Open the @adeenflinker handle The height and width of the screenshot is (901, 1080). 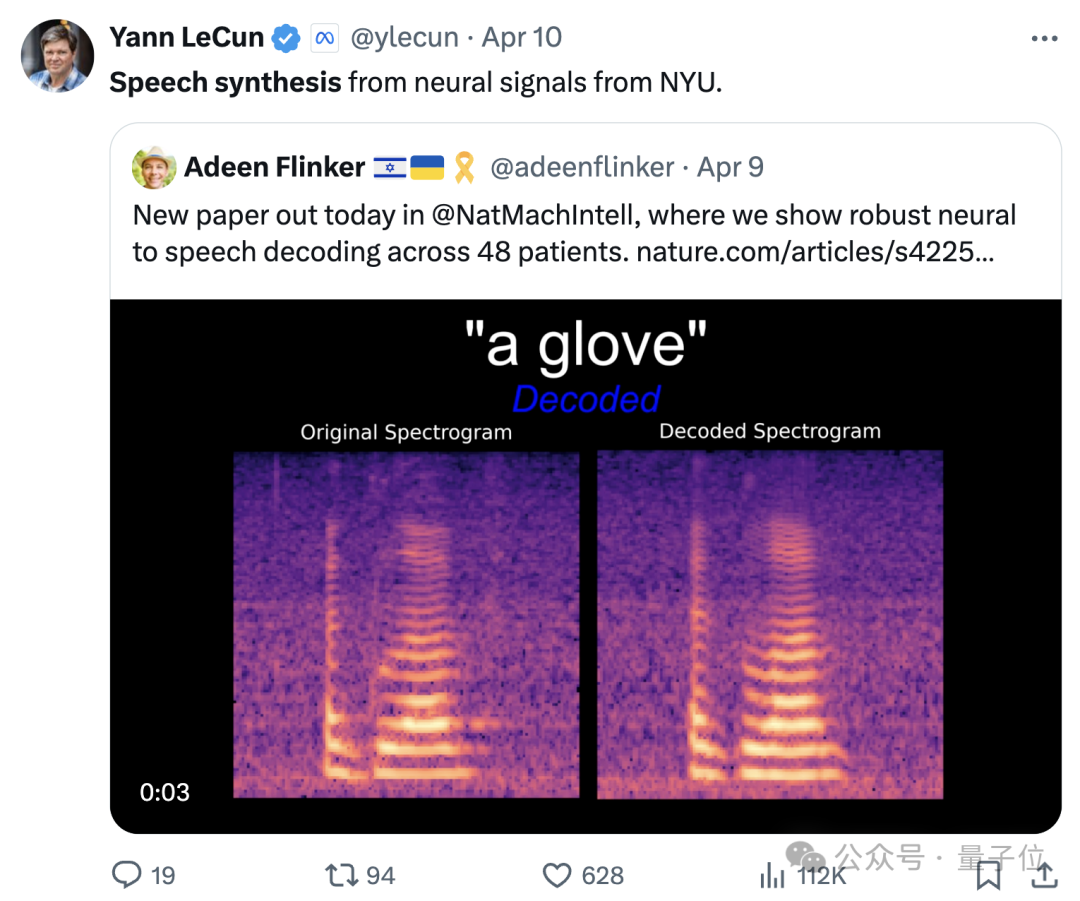pyautogui.click(x=582, y=167)
